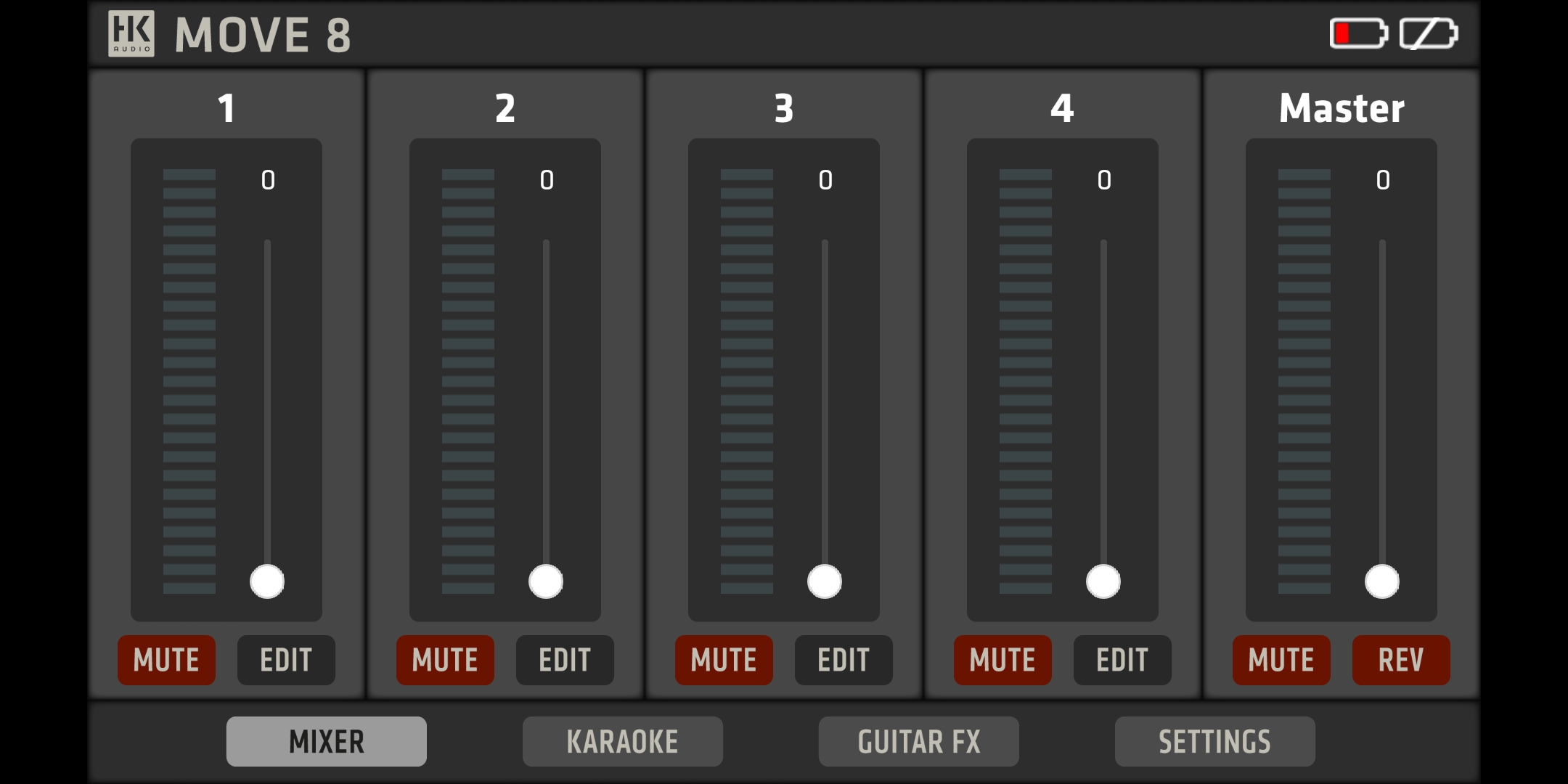Toggle the Master REV button

tap(1401, 660)
